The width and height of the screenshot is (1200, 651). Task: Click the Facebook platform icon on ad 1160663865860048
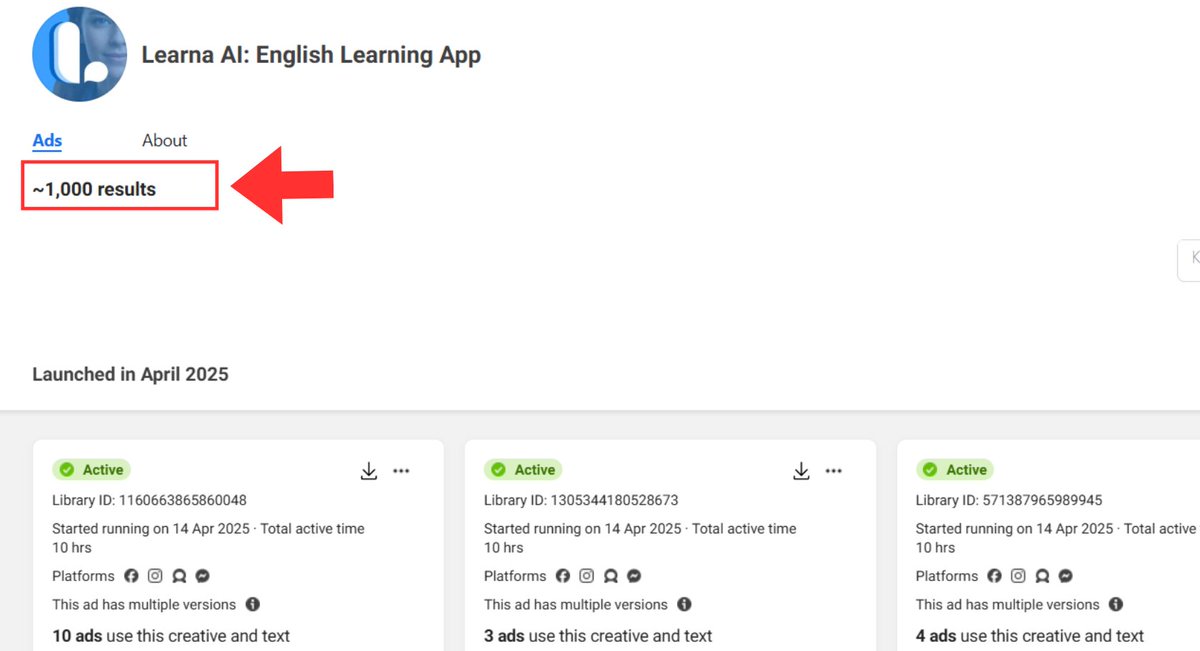tap(131, 576)
